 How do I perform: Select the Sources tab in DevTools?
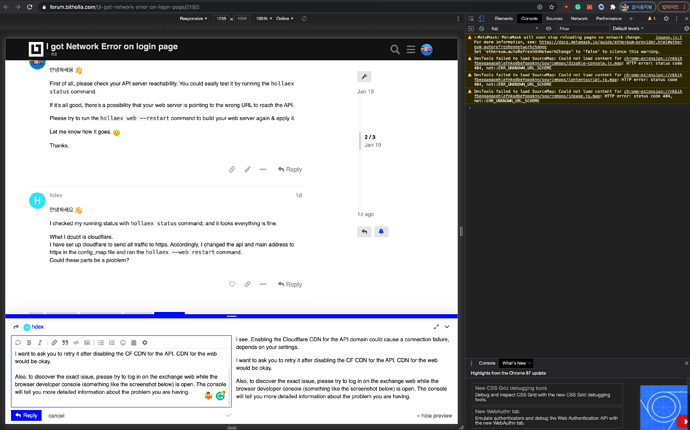click(553, 18)
